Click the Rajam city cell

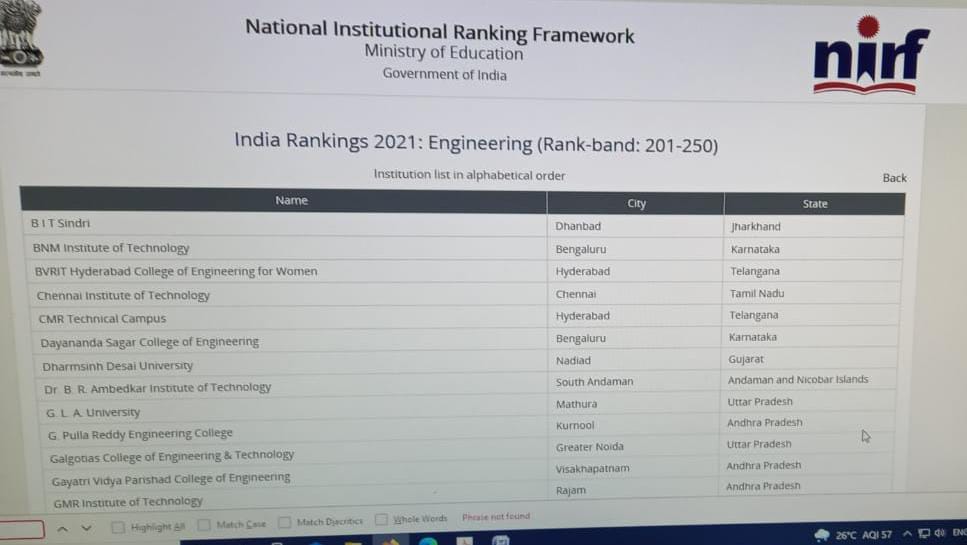tap(570, 491)
